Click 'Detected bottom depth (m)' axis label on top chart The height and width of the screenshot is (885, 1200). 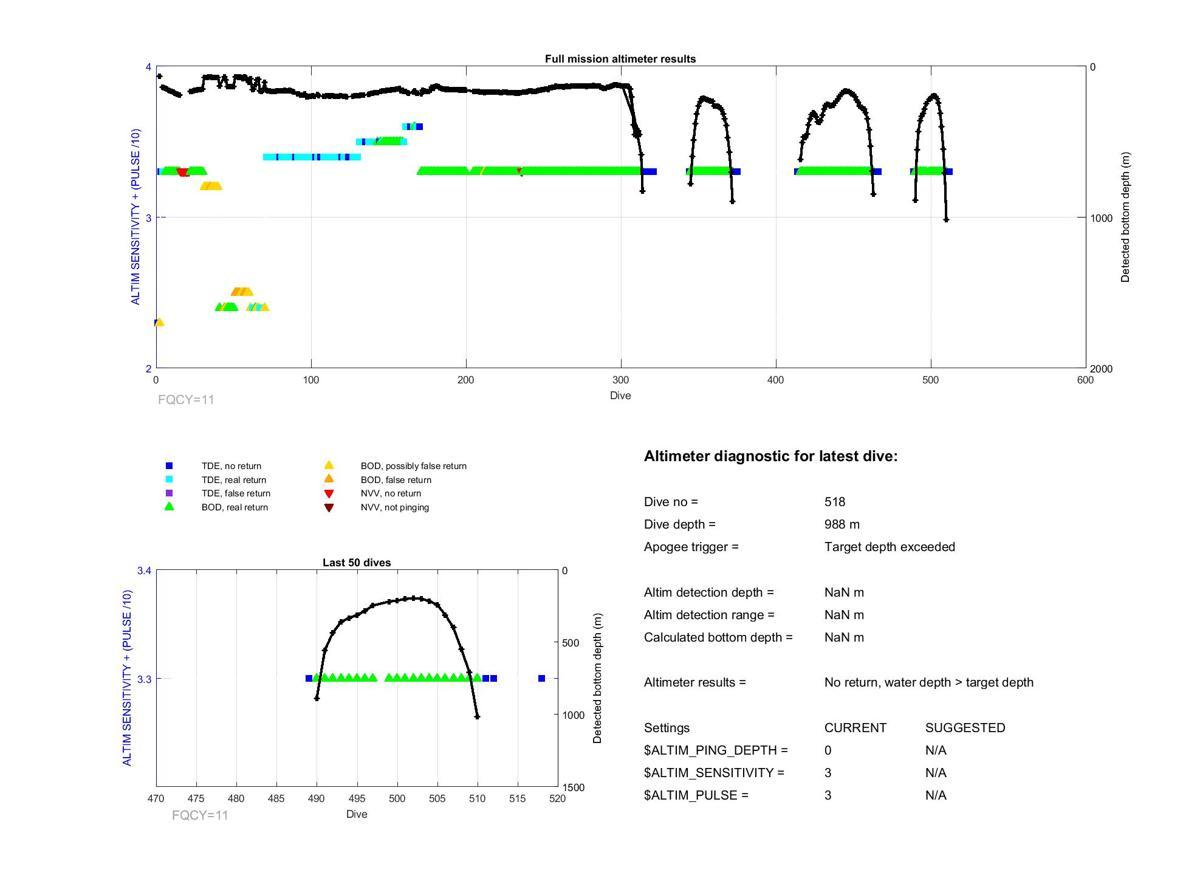[1125, 218]
